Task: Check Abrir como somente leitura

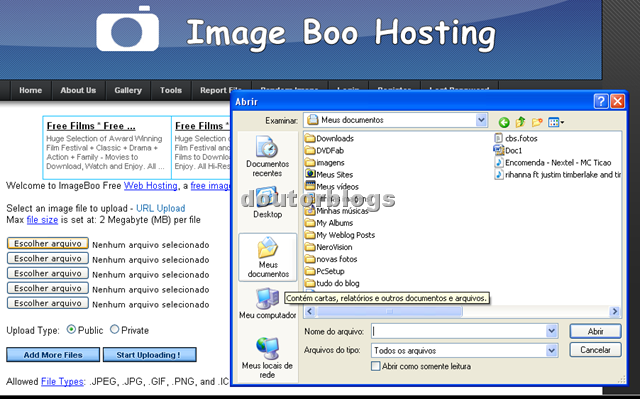Action: coord(376,366)
